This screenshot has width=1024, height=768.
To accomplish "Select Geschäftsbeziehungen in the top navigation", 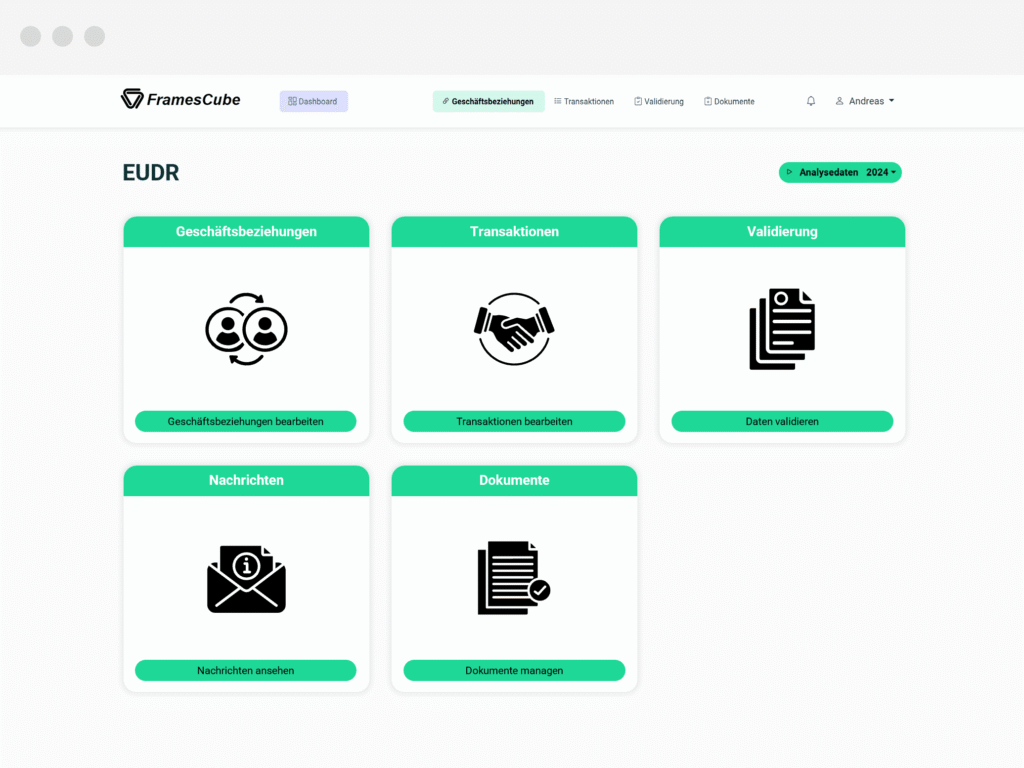I will [x=488, y=101].
